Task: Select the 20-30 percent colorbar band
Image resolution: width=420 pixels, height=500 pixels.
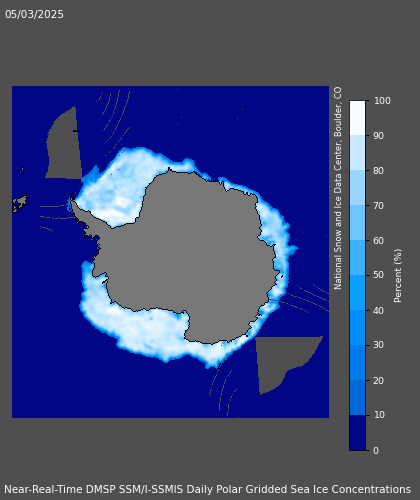Action: 357,363
